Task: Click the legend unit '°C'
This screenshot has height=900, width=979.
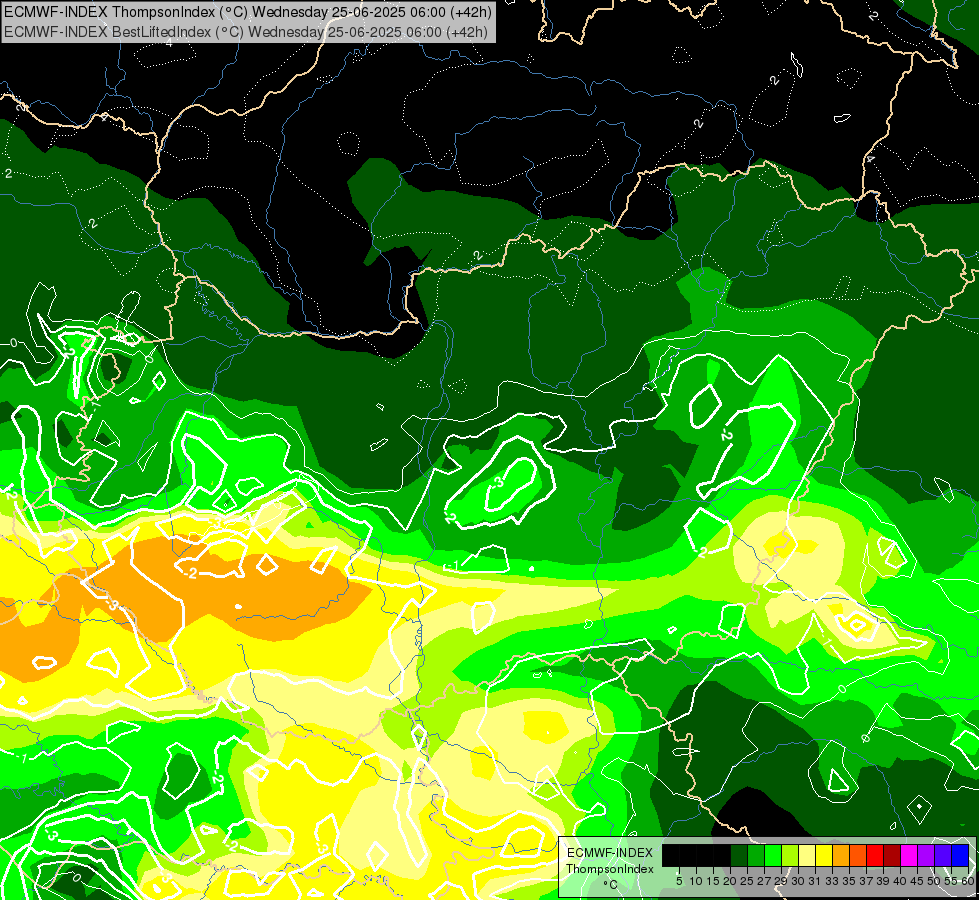Action: coord(611,885)
